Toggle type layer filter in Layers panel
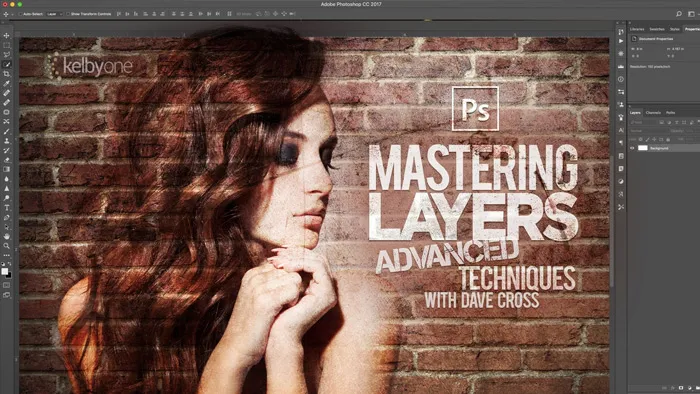The width and height of the screenshot is (700, 394). point(676,122)
